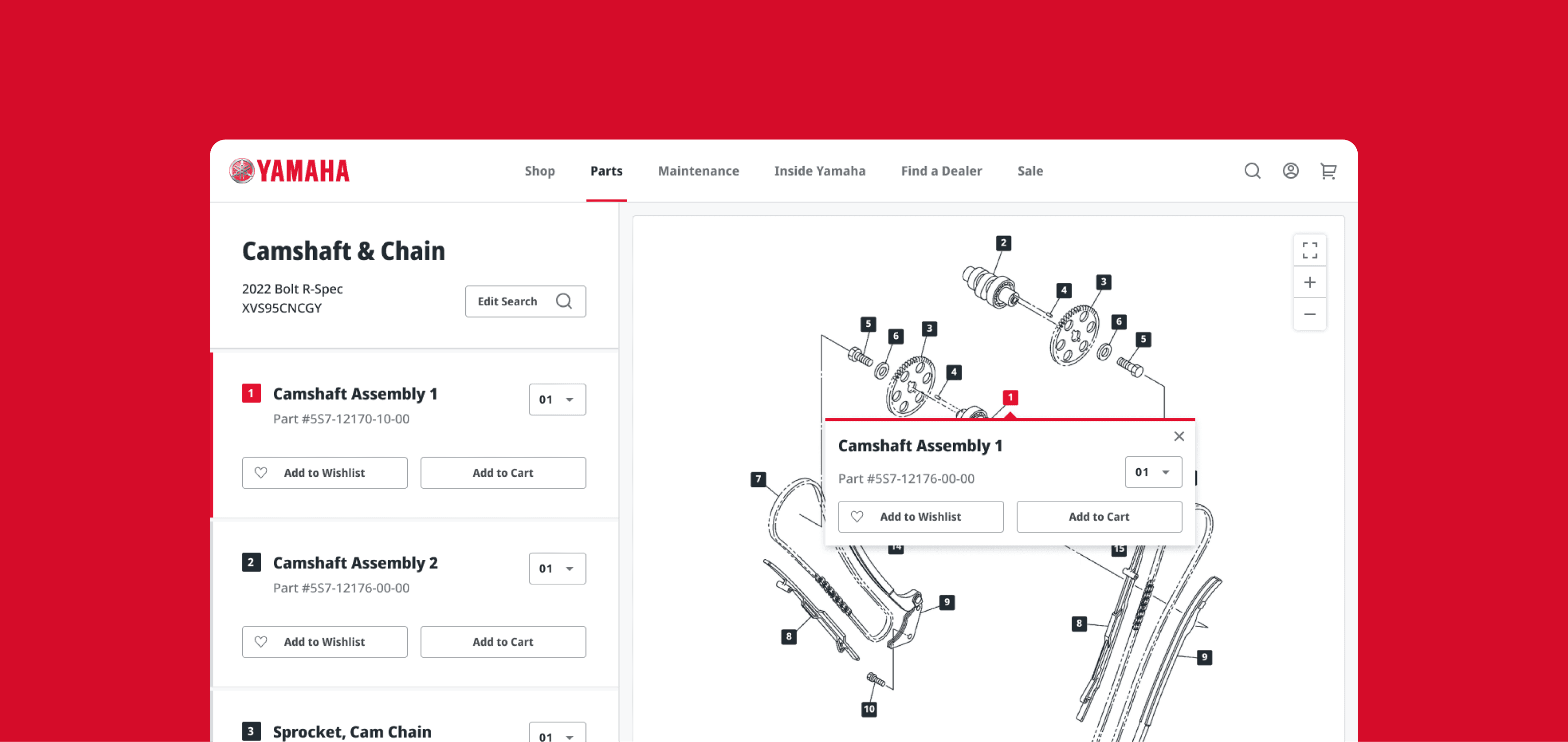This screenshot has height=742, width=1568.
Task: Add Camshaft Assembly 2 to cart
Action: point(503,642)
